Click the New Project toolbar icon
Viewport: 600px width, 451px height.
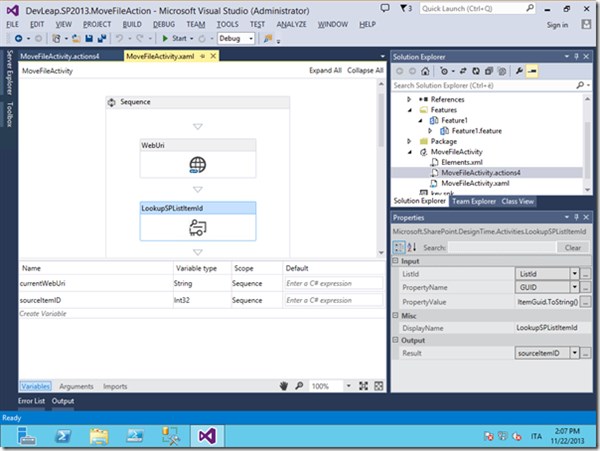point(56,38)
